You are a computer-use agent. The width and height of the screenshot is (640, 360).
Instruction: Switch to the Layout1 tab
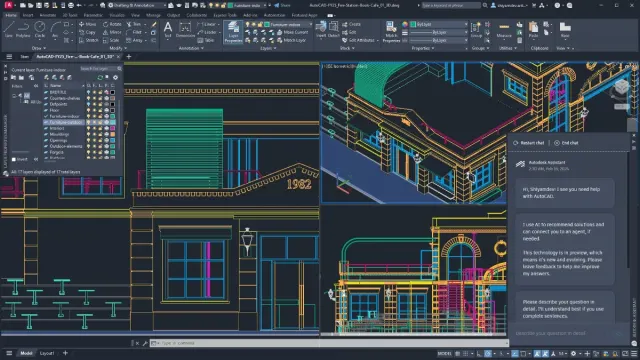click(x=47, y=353)
